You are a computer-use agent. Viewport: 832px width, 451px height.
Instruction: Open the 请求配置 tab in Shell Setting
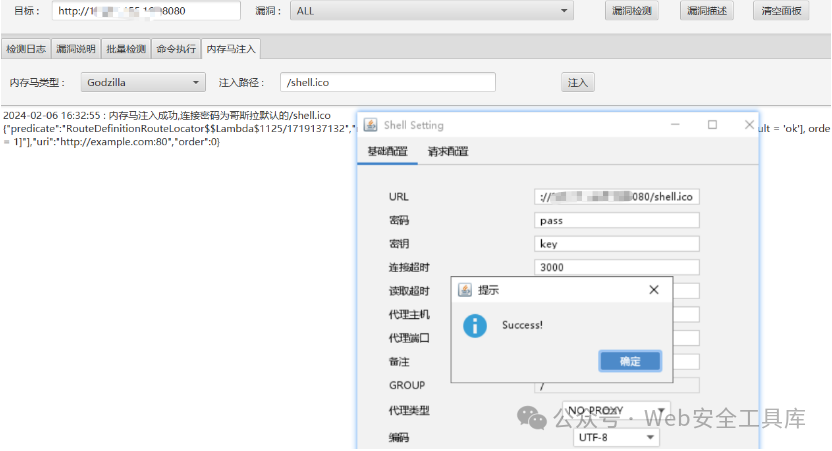(448, 152)
